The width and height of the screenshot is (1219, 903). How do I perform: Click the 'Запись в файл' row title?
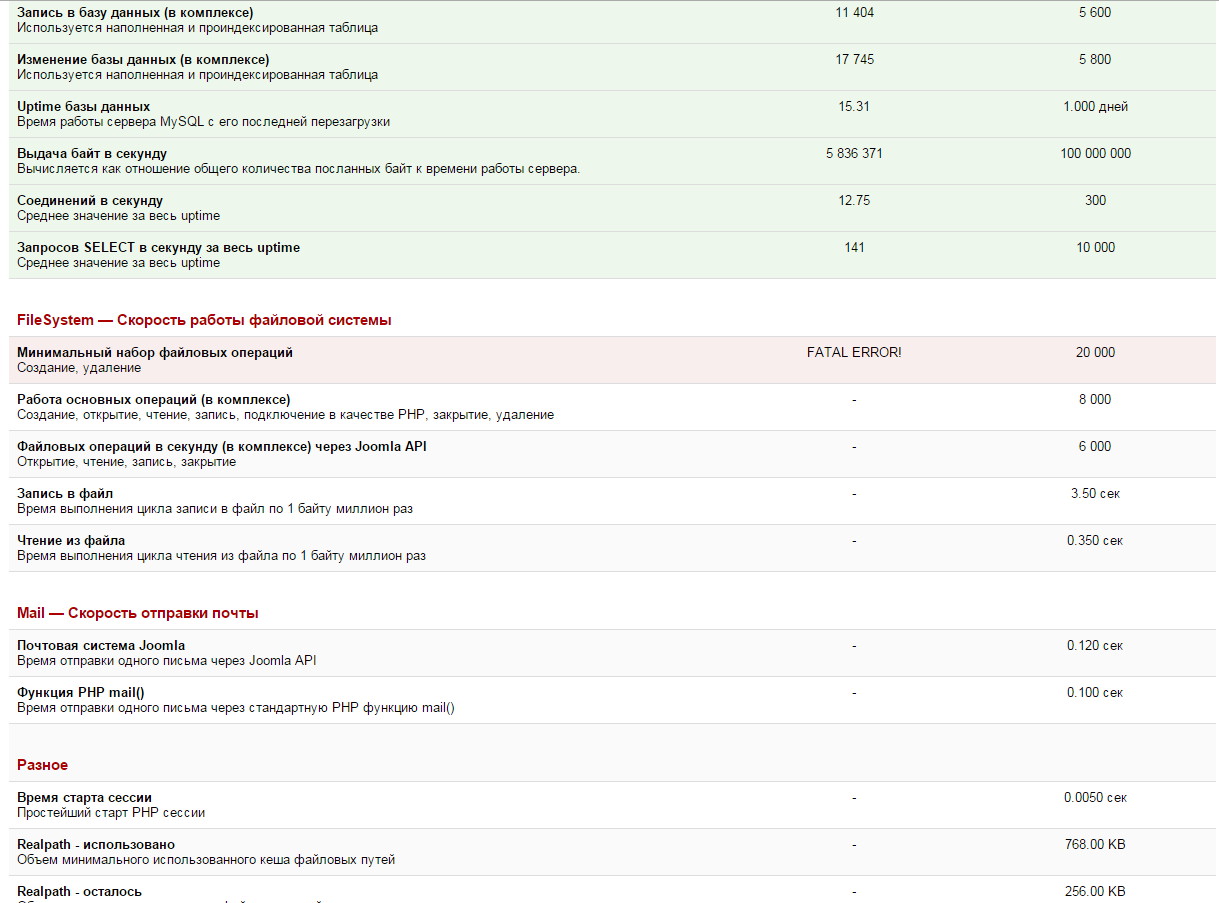[x=65, y=493]
